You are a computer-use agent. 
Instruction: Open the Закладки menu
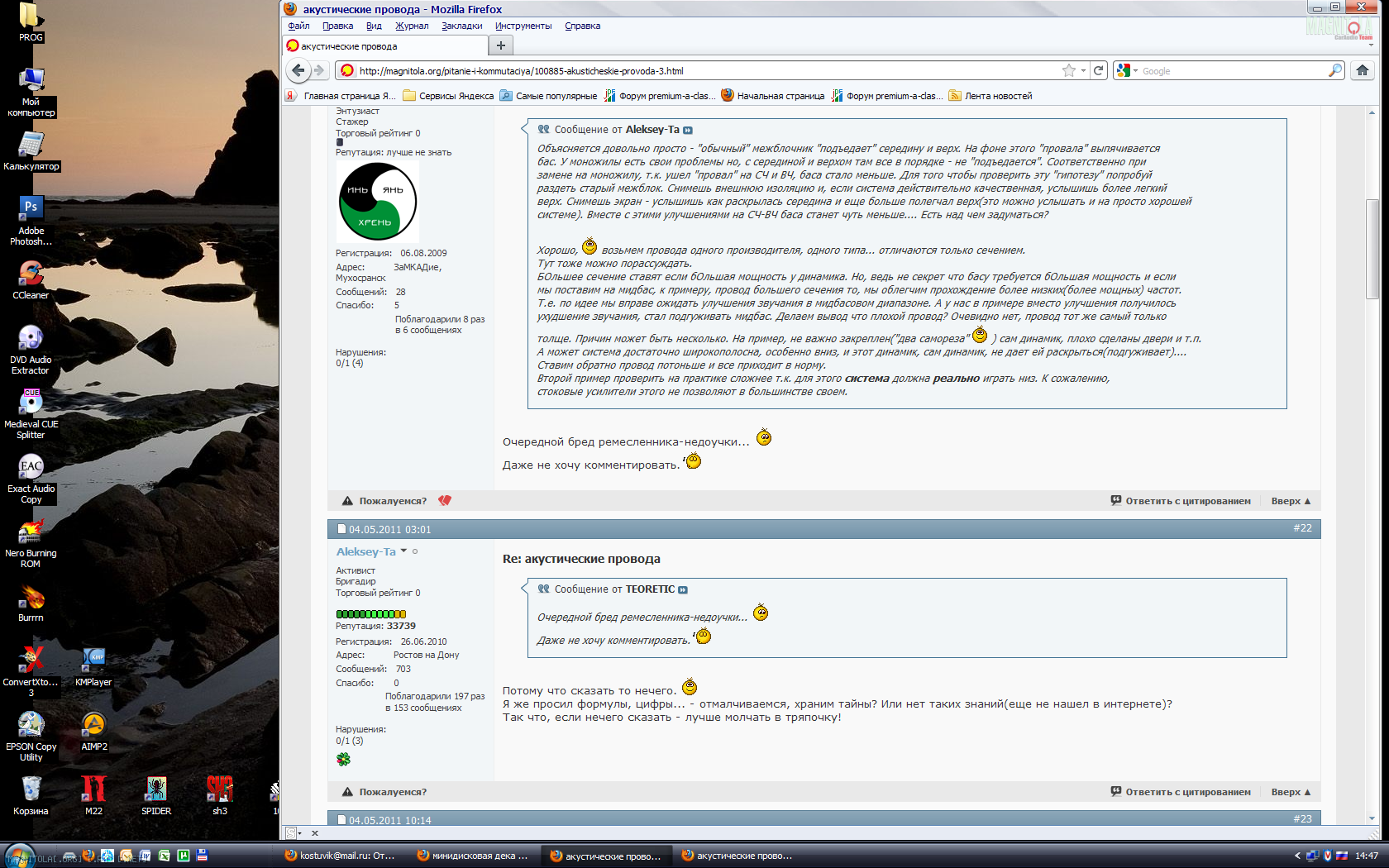(461, 26)
